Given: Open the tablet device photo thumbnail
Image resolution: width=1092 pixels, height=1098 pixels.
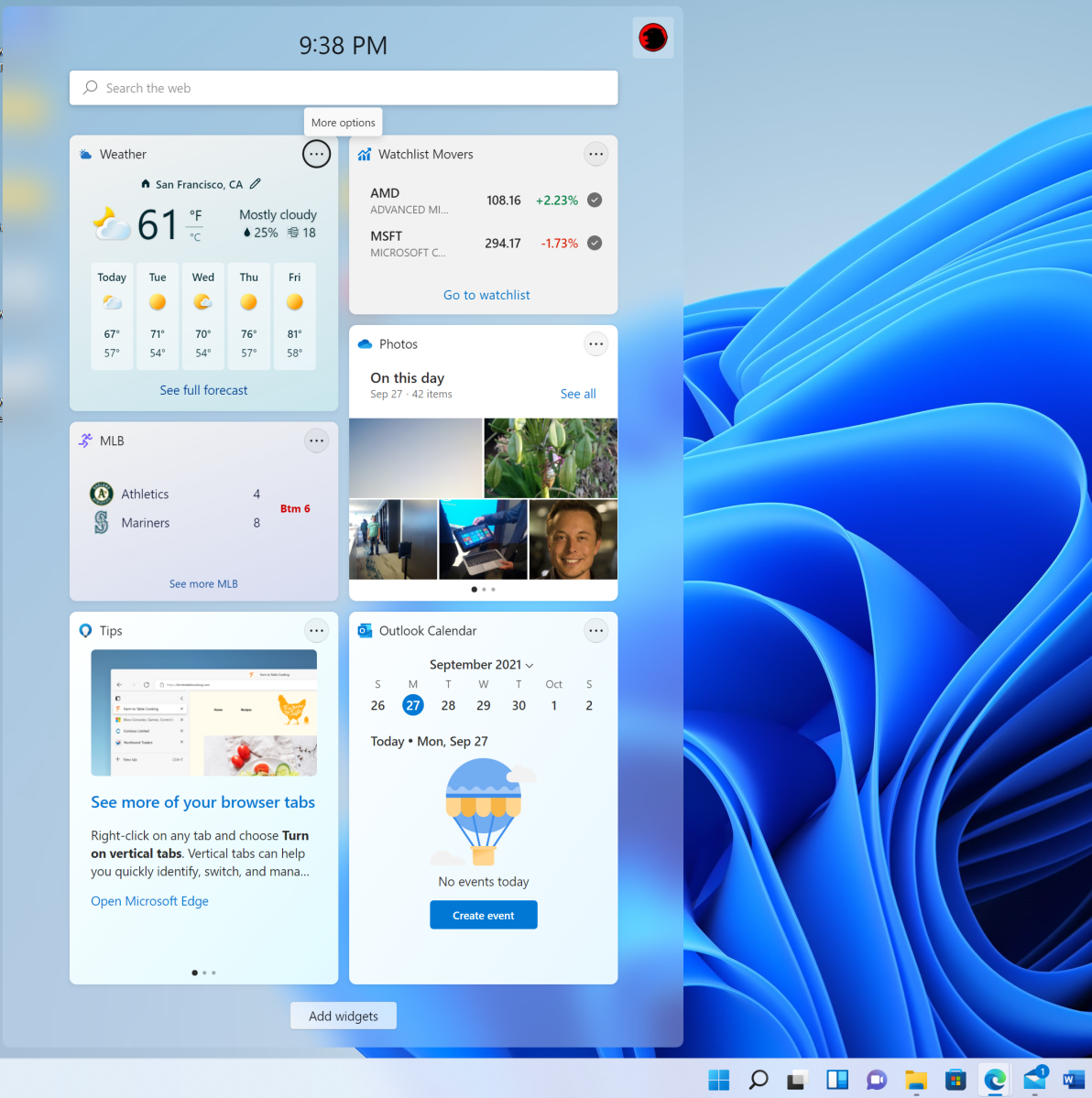Looking at the screenshot, I should click(x=483, y=539).
